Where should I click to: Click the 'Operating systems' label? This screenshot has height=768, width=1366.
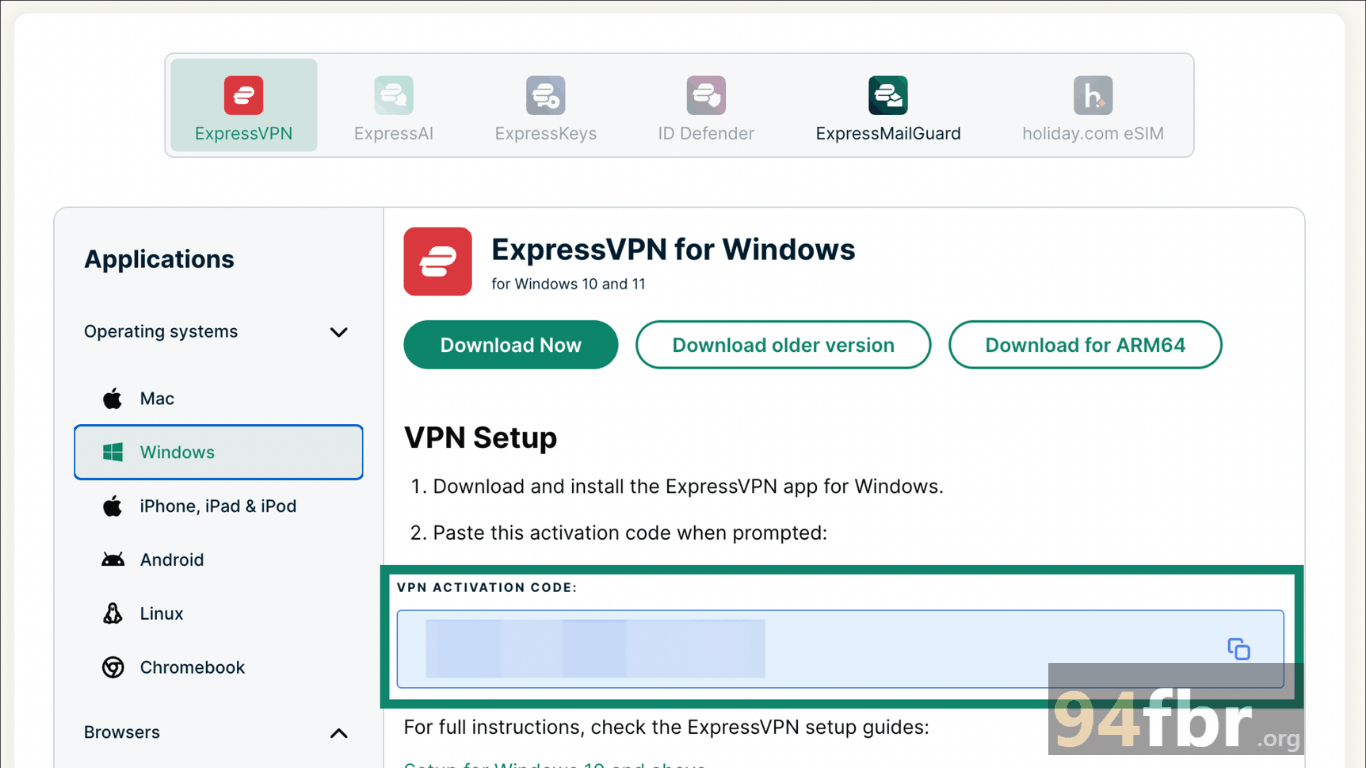point(161,332)
